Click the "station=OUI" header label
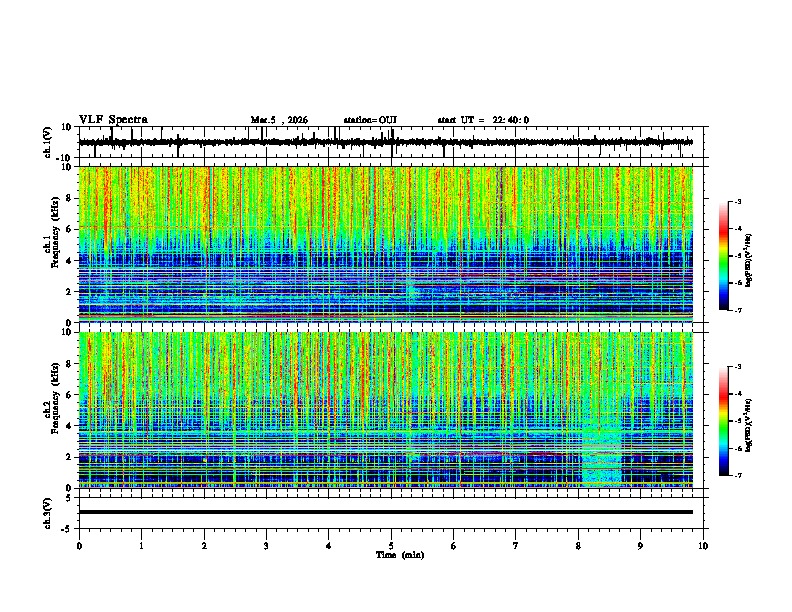This screenshot has width=792, height=612. [370, 120]
